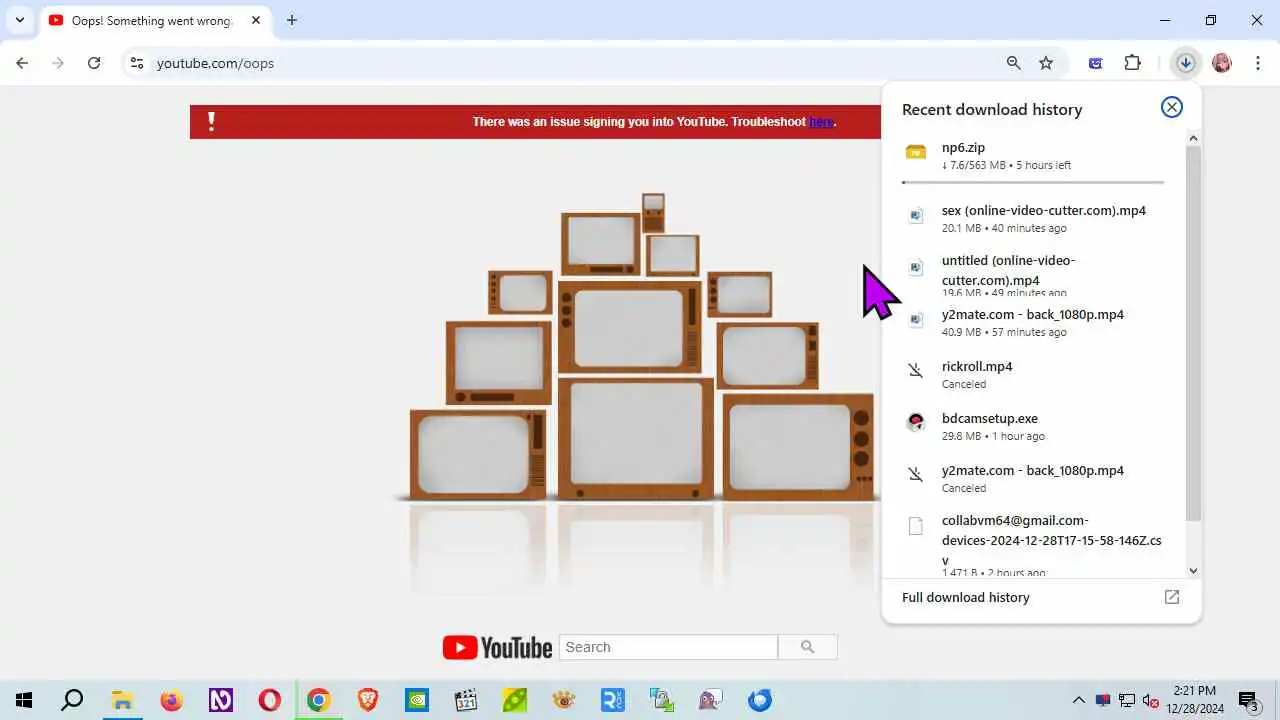Screen dimensions: 1280x720
Task: Show hidden system tray icons
Action: (1078, 700)
